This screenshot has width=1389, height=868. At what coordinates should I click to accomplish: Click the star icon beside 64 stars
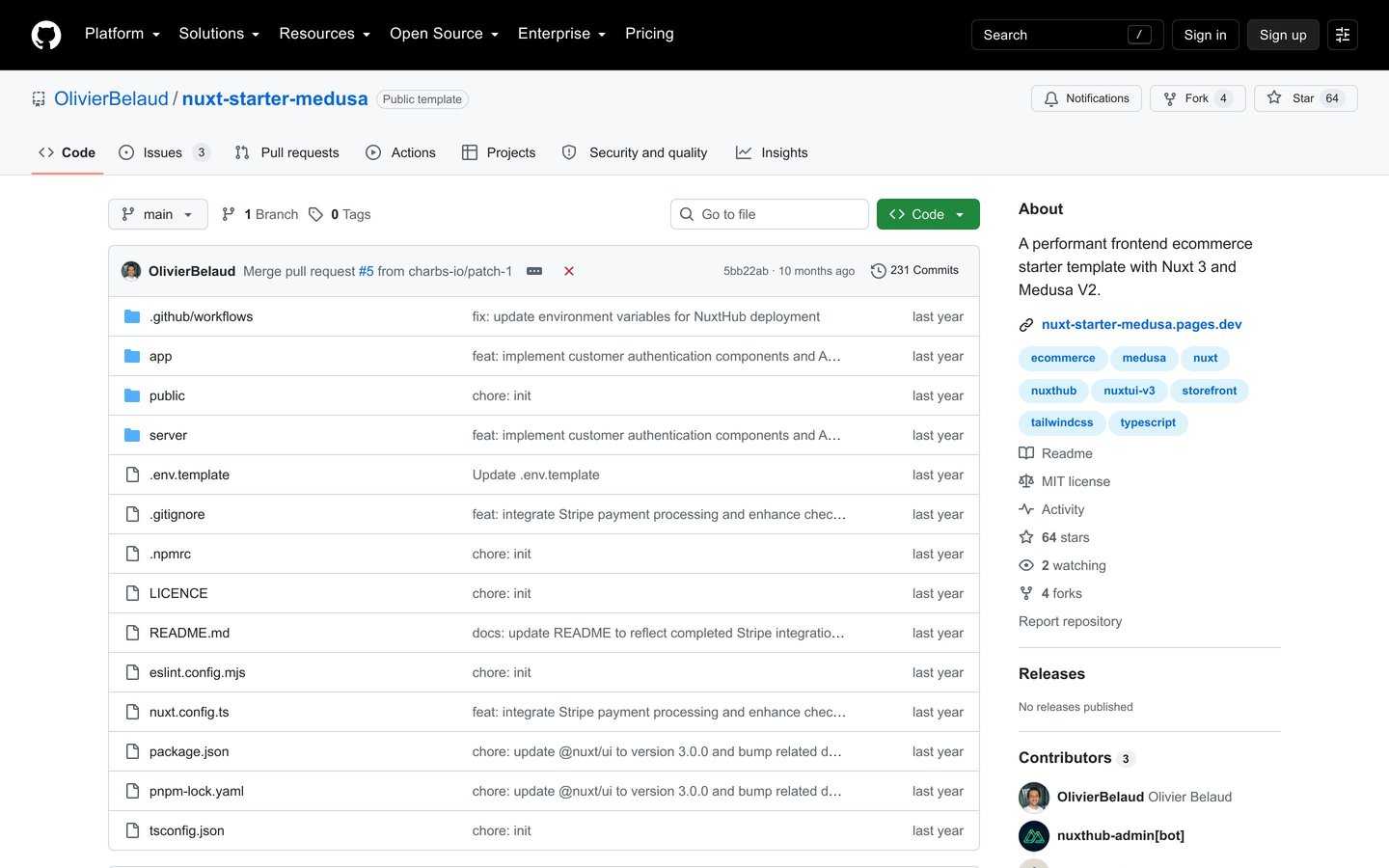1026,537
